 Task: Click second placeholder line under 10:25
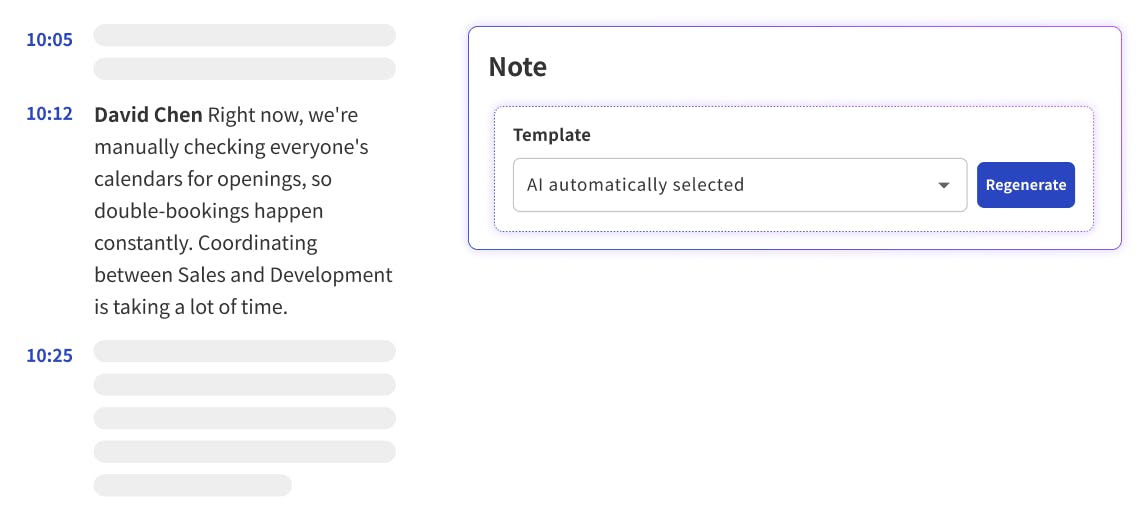(x=244, y=385)
